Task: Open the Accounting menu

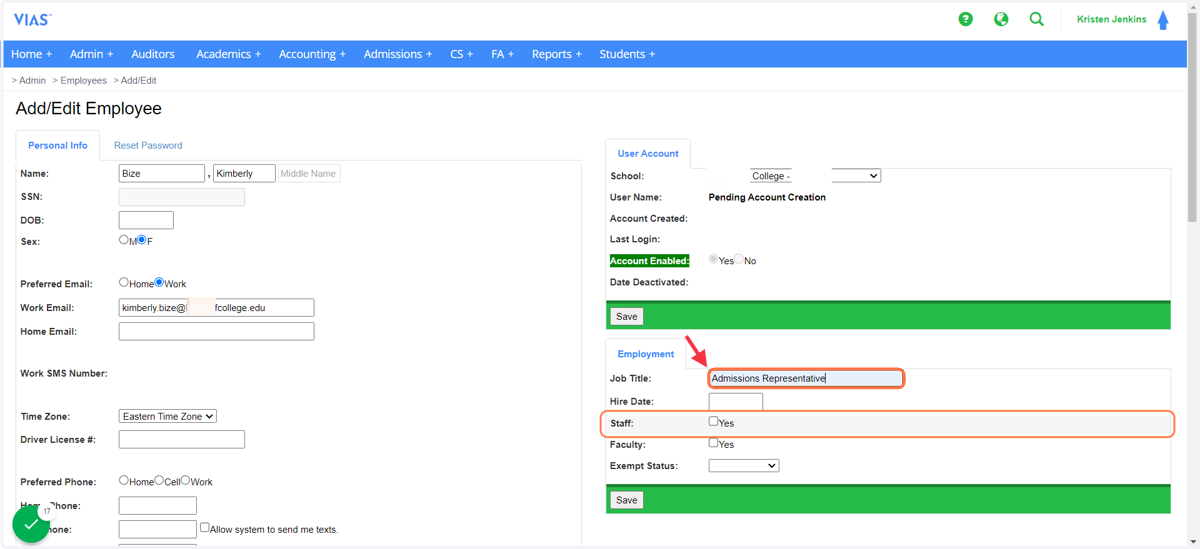Action: 312,54
